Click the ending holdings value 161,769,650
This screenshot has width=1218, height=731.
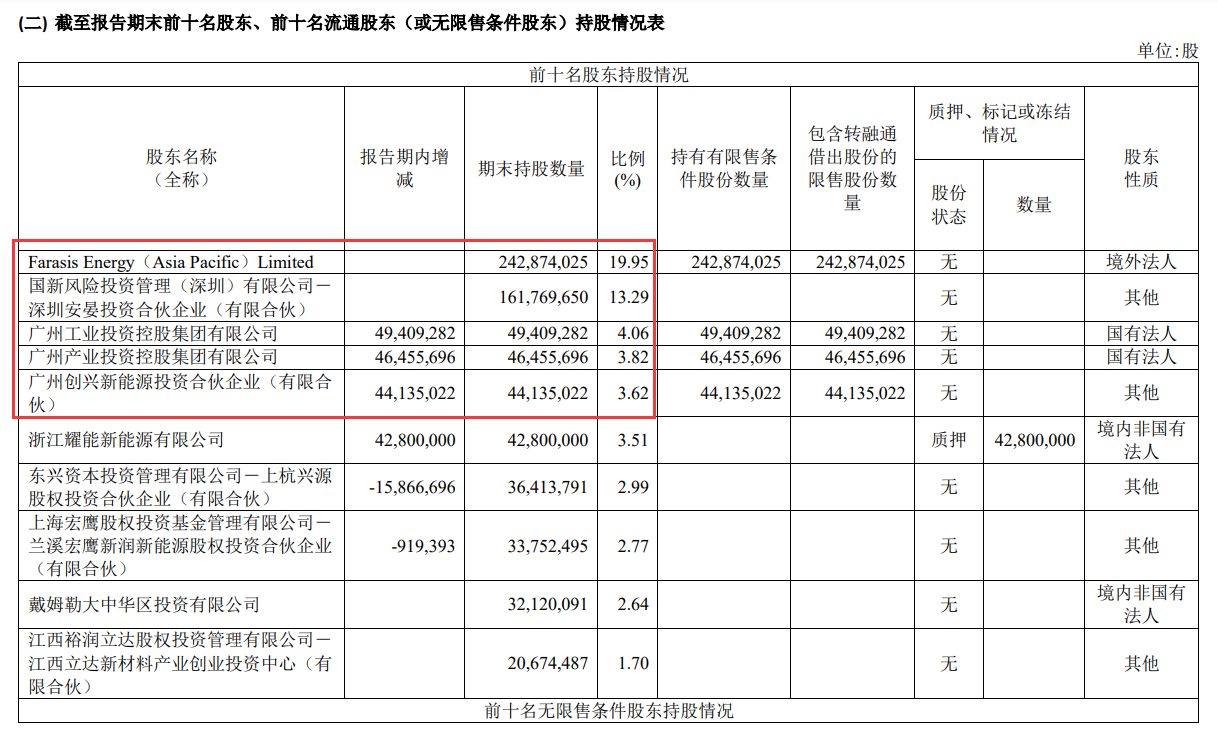click(543, 298)
